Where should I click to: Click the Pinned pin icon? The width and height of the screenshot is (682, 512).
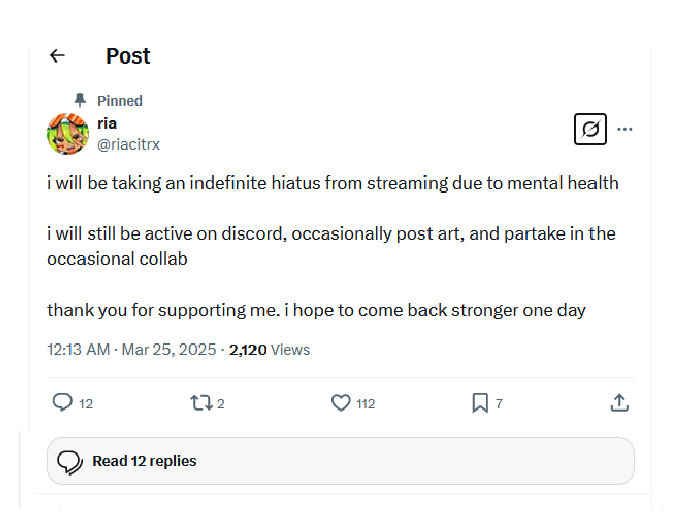80,100
